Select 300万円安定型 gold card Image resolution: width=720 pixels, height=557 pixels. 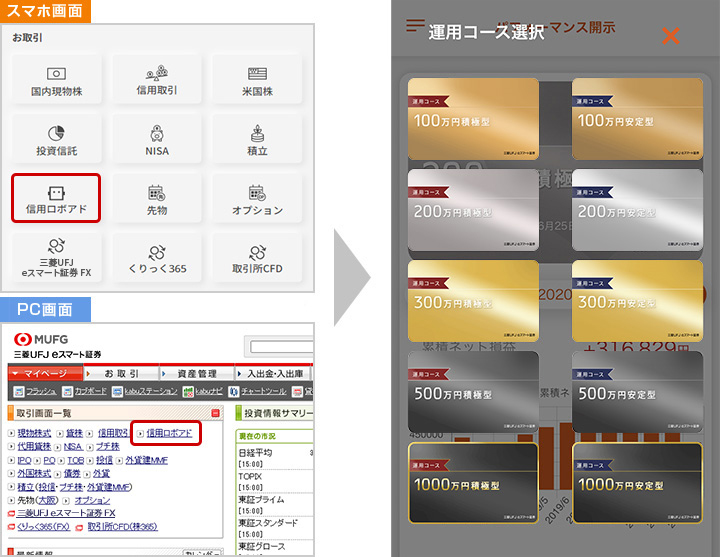click(637, 301)
